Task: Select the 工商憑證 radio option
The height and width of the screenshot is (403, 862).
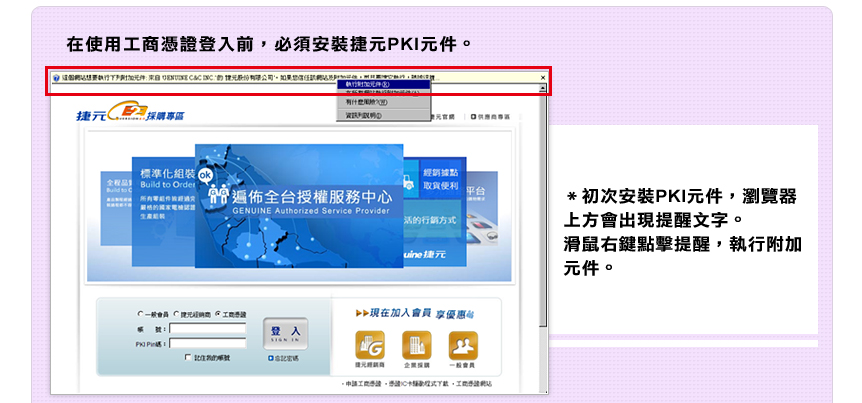Action: coord(218,314)
